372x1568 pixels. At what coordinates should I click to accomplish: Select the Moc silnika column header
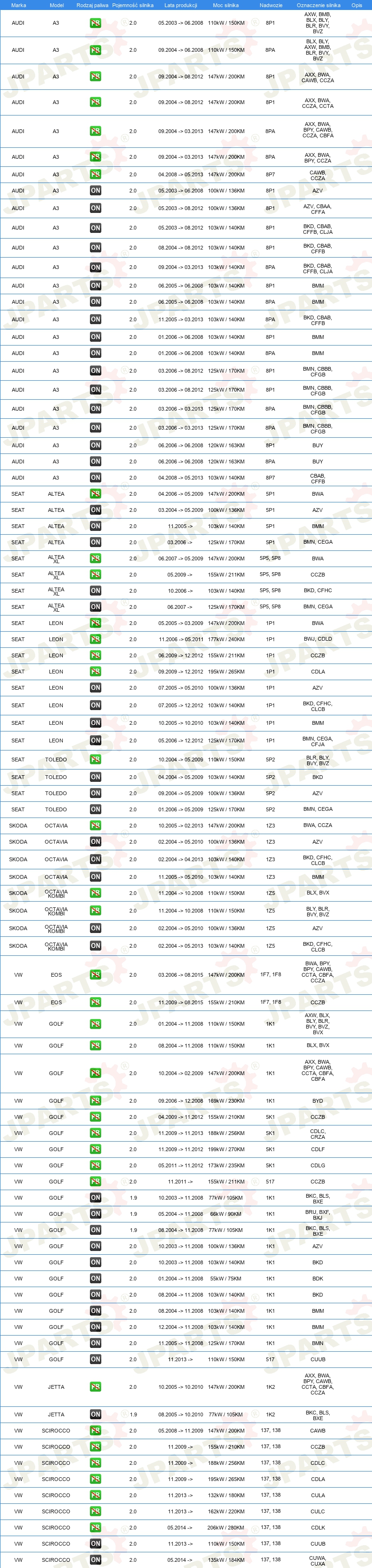pyautogui.click(x=226, y=5)
